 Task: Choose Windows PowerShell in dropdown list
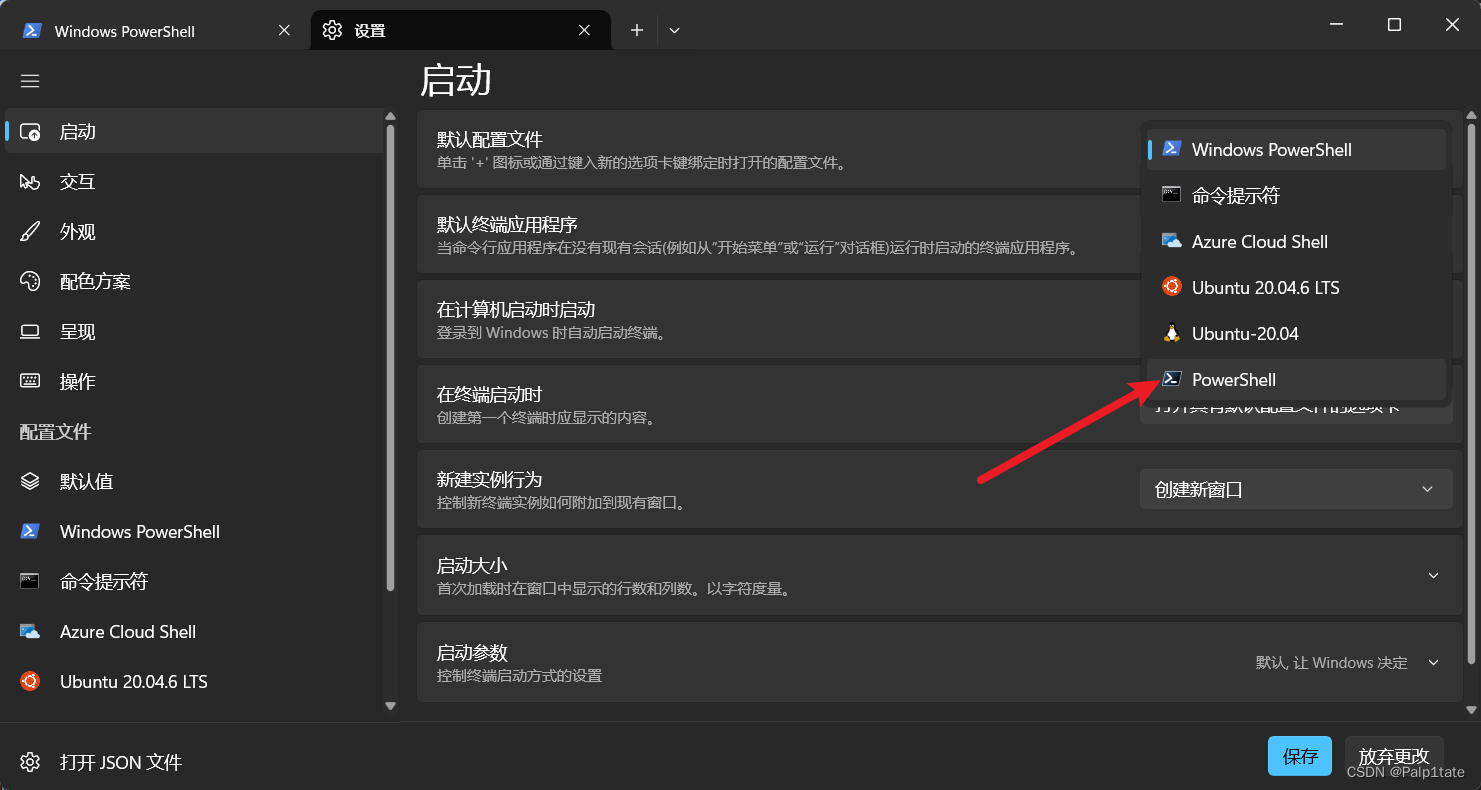pos(1296,149)
